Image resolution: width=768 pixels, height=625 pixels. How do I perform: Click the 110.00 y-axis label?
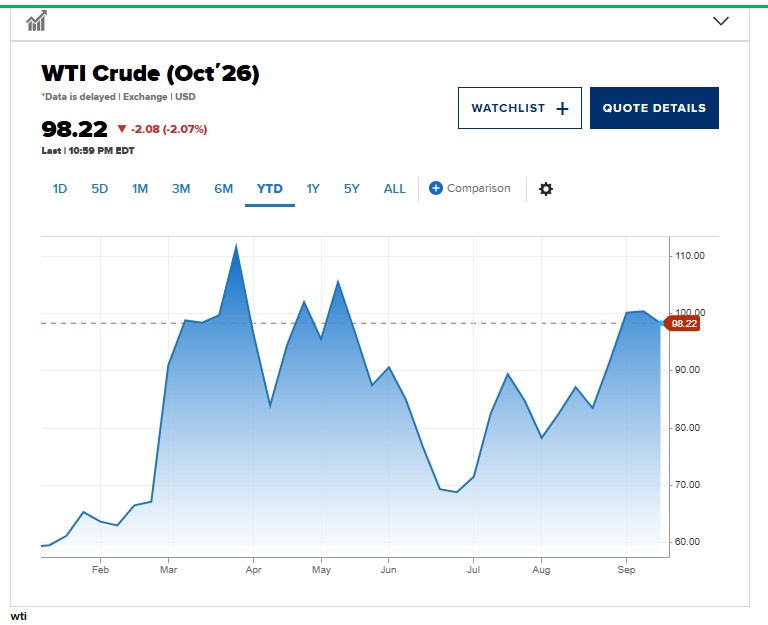click(x=690, y=256)
